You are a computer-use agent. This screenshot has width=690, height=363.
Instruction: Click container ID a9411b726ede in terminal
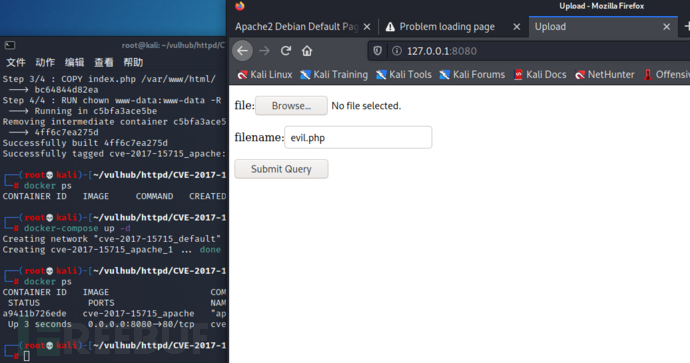[x=34, y=314]
